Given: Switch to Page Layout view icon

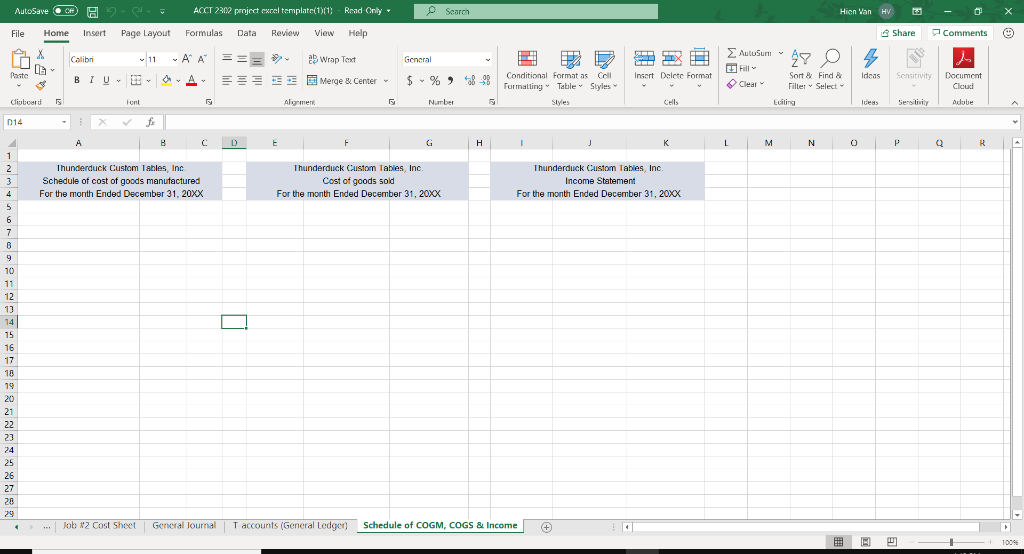Looking at the screenshot, I should [865, 542].
